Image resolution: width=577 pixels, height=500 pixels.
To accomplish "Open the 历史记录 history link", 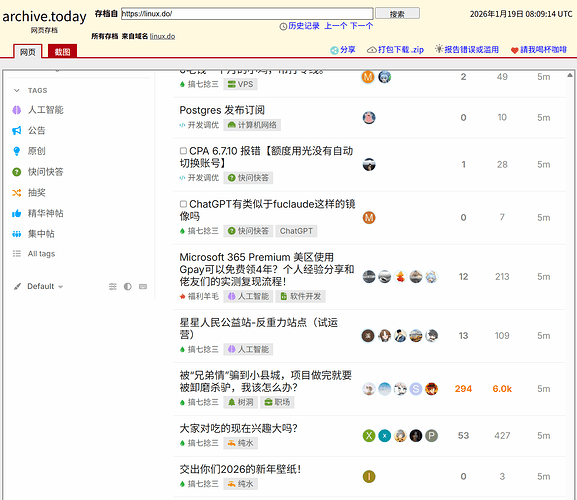I will click(x=304, y=26).
